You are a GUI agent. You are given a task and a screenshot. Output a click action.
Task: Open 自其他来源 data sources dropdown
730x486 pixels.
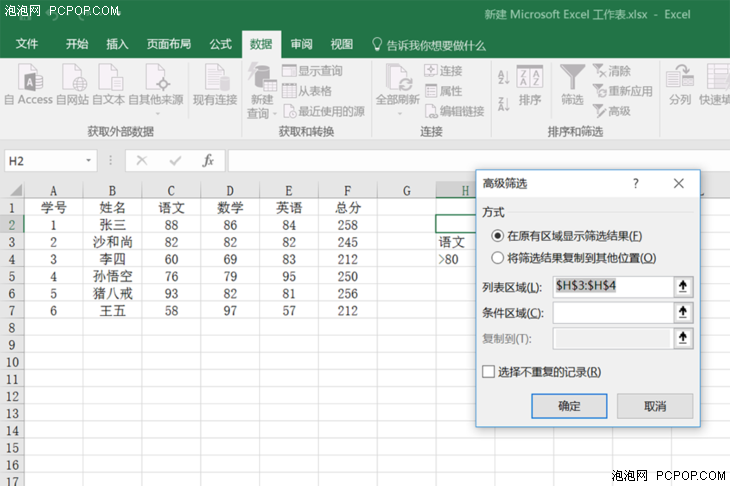[x=156, y=89]
